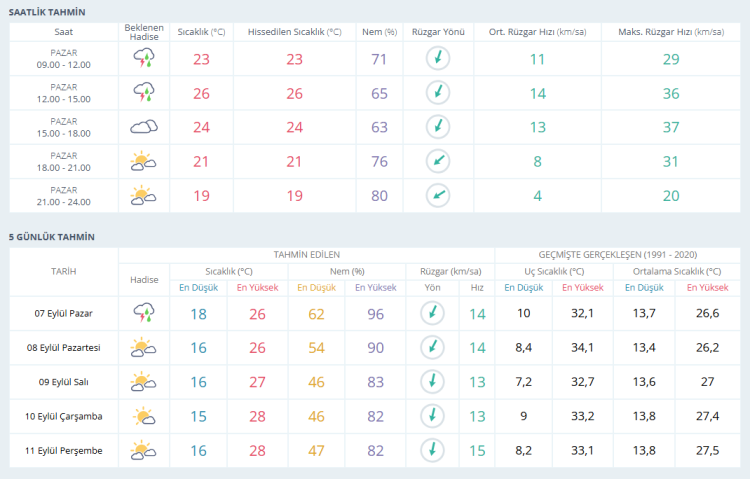Click the partly cloudy icon for Pazar 18.00-21.00
This screenshot has height=479, width=750.
[x=144, y=161]
